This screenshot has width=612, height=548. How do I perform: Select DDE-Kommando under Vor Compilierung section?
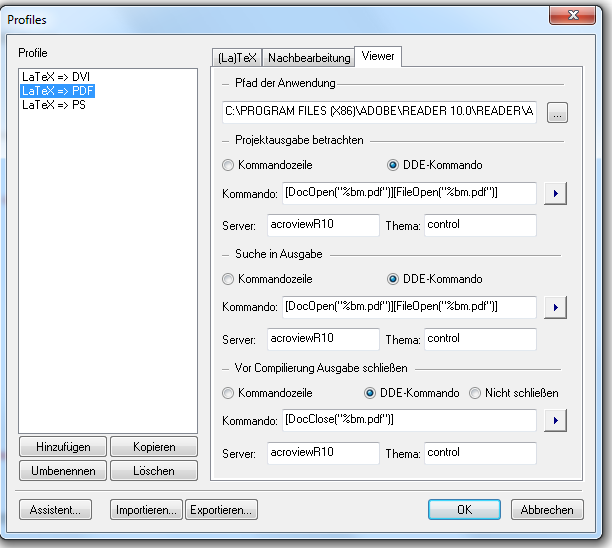tap(371, 393)
